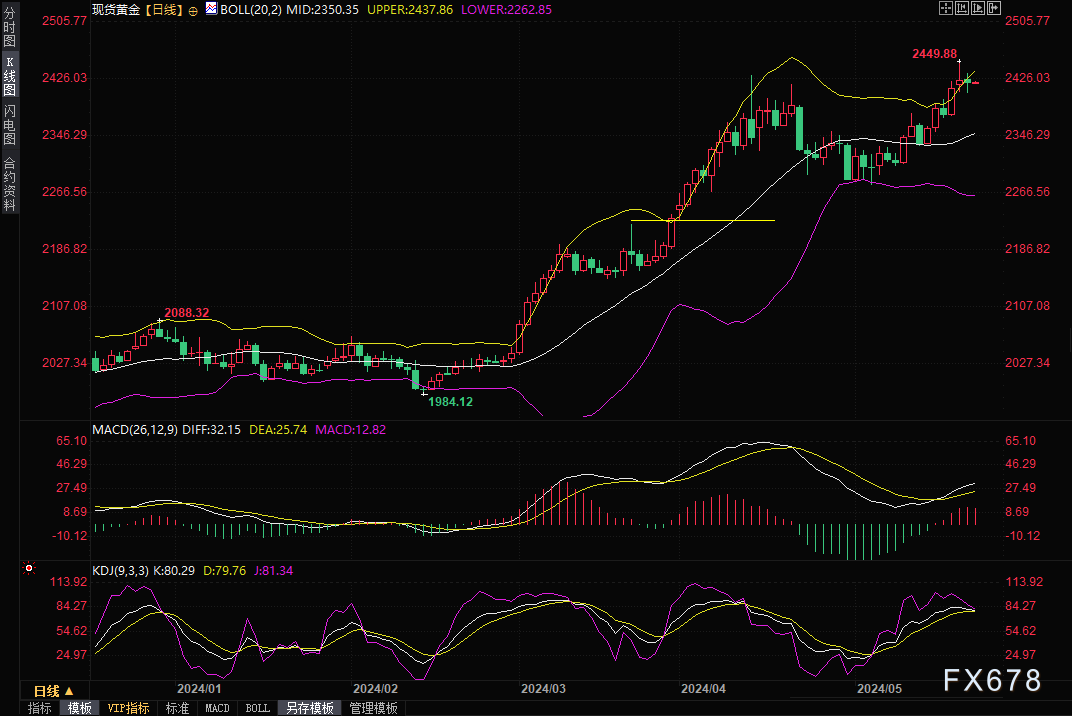
Task: Click the circled plus icon beside 日线
Action: click(193, 9)
